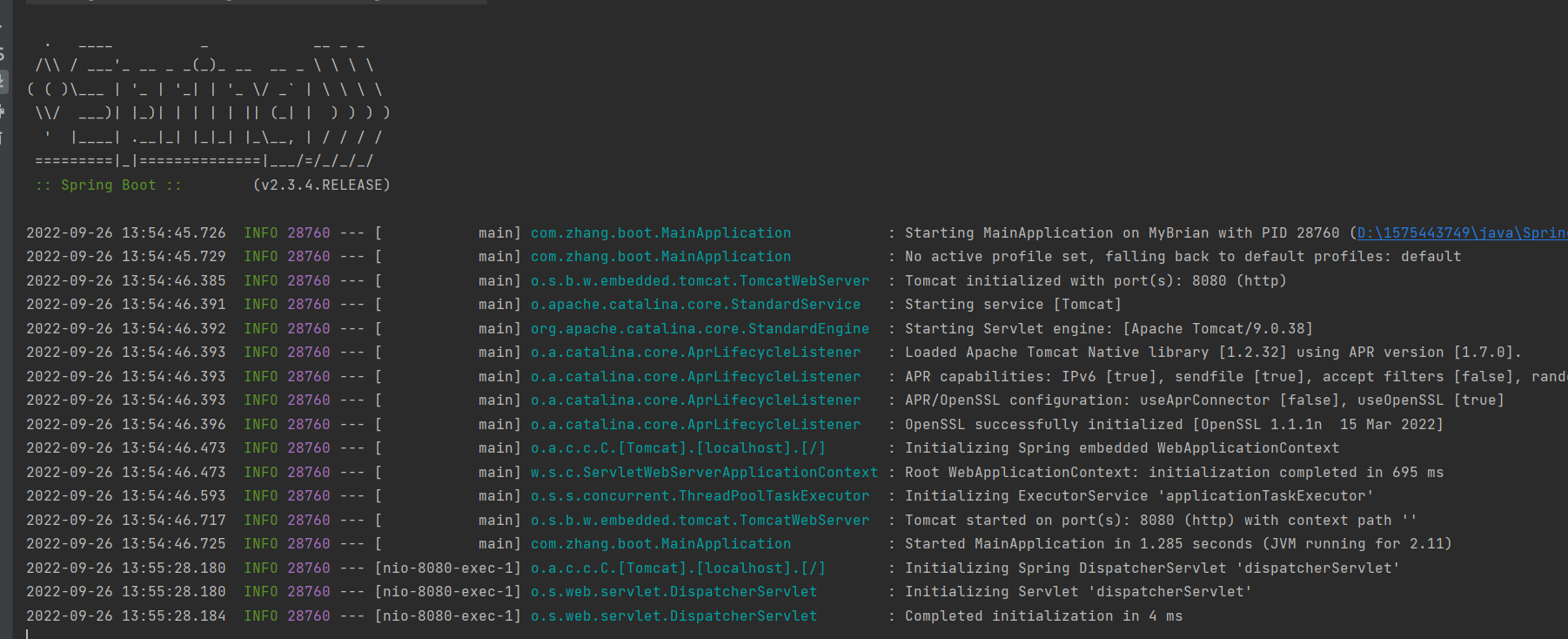Click timestamp '2022-09-26 13:54:46.593'
Image resolution: width=1568 pixels, height=639 pixels.
(x=126, y=496)
